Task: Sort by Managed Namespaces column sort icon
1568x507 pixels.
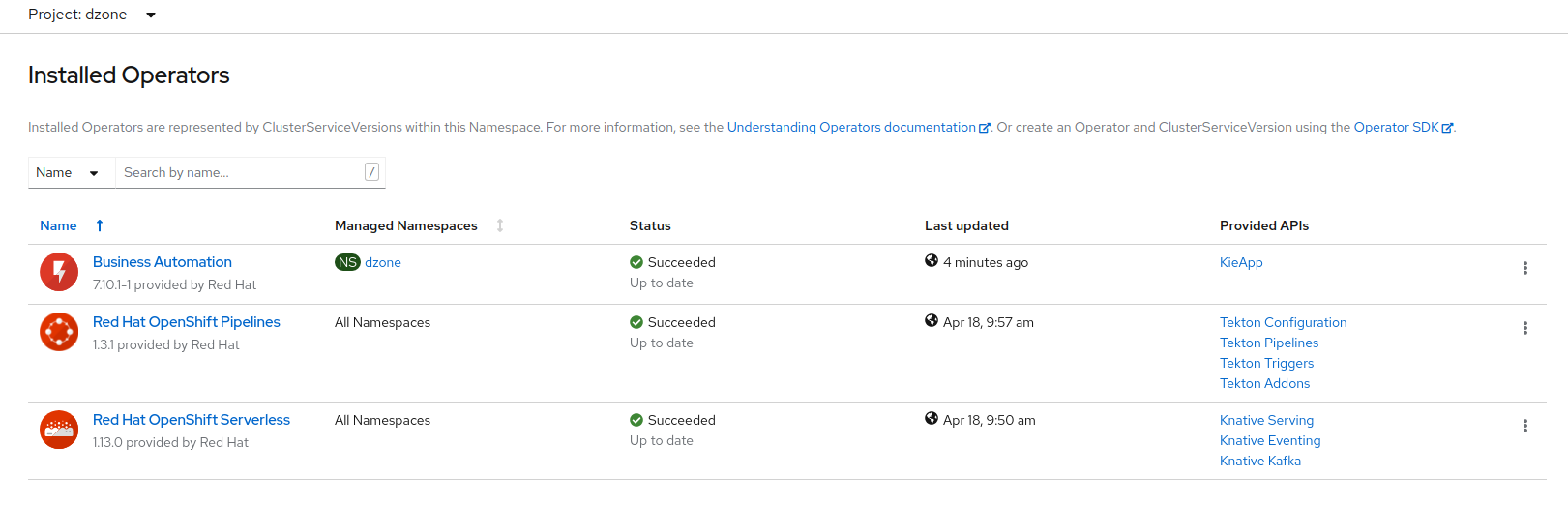Action: point(500,225)
